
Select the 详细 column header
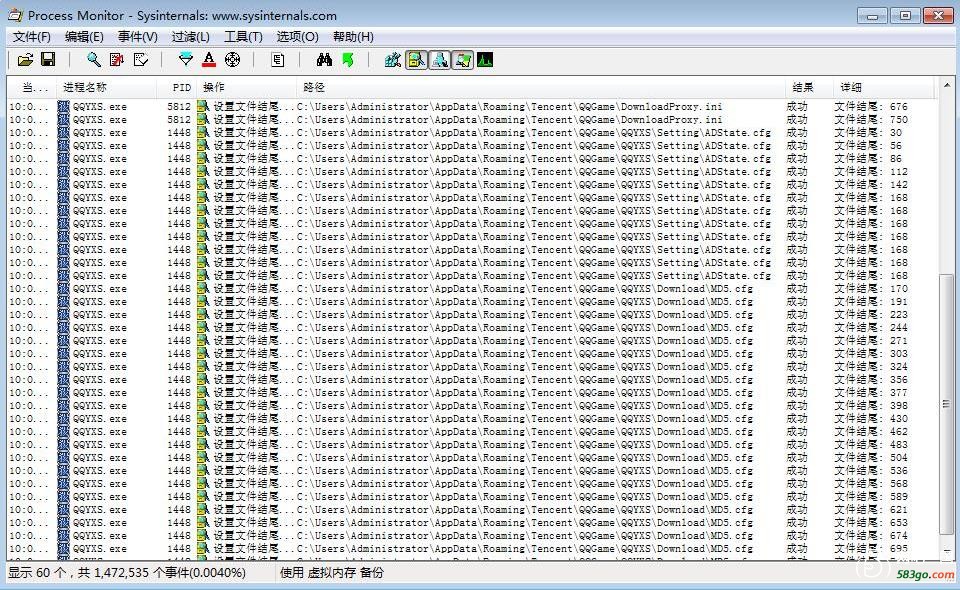885,88
